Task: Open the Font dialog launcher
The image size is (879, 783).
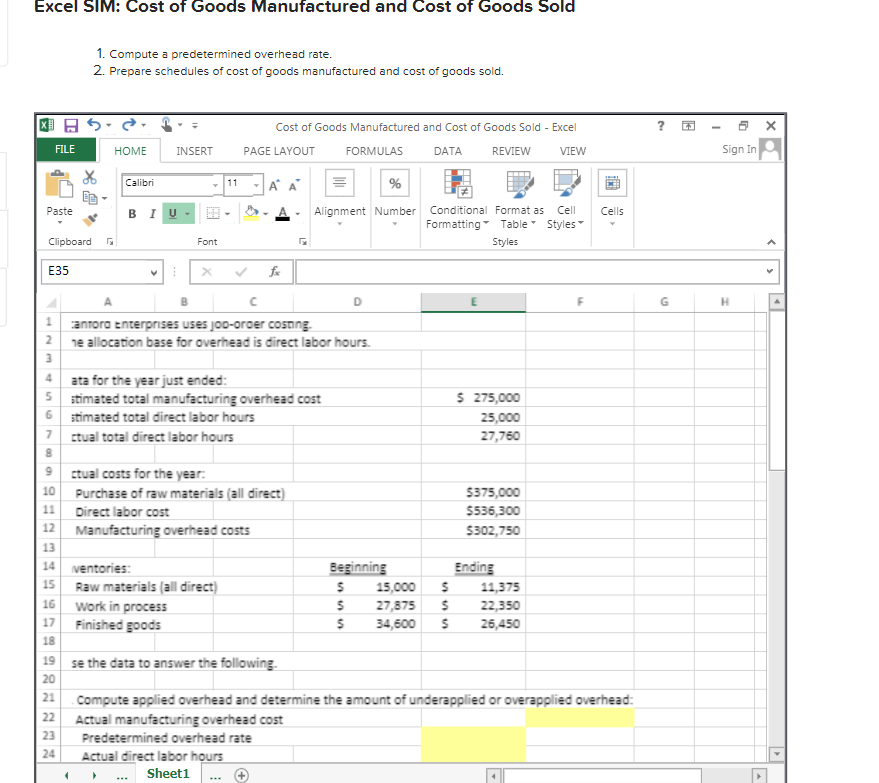Action: (x=303, y=242)
